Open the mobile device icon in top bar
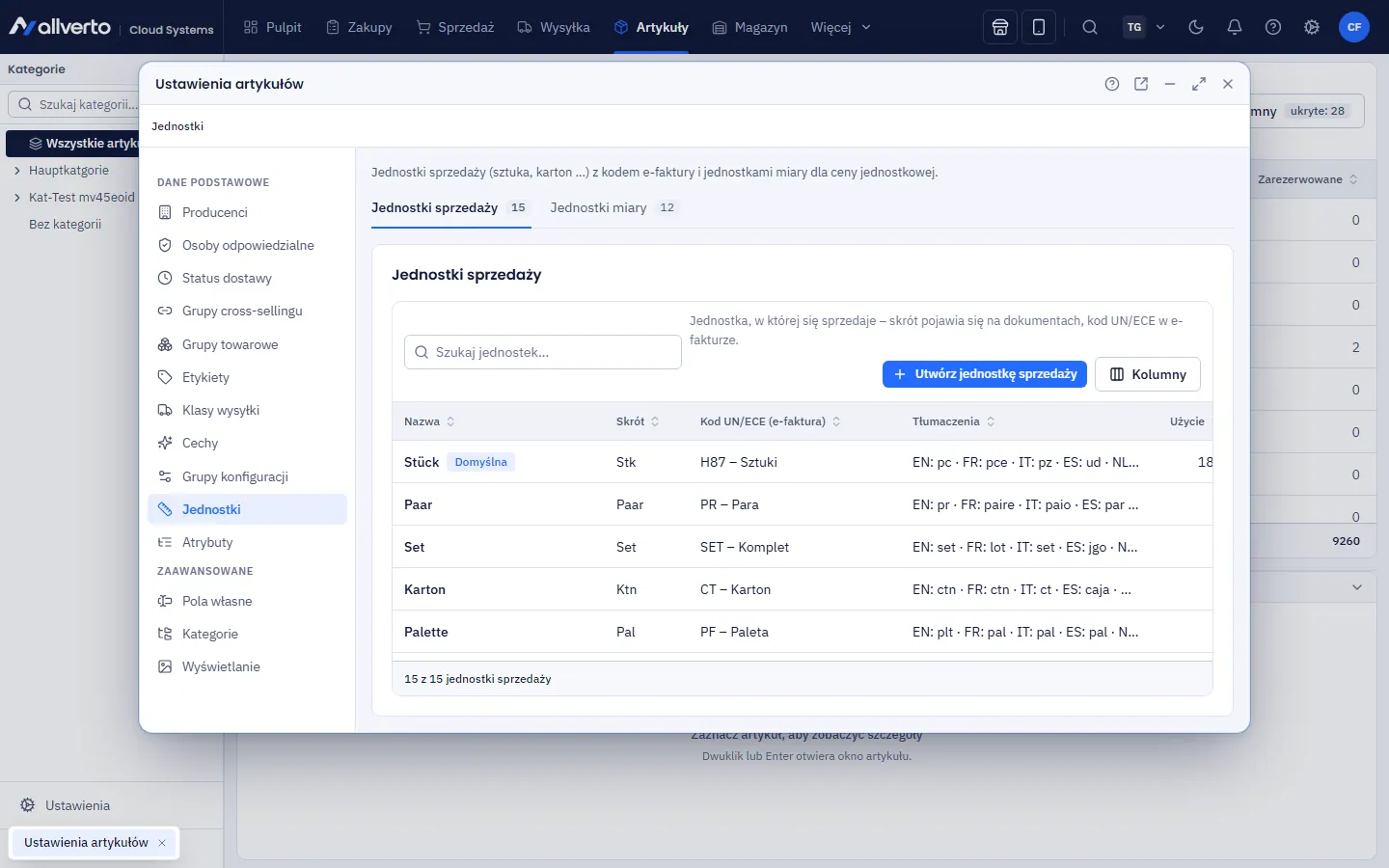Viewport: 1389px width, 868px height. coord(1039,27)
